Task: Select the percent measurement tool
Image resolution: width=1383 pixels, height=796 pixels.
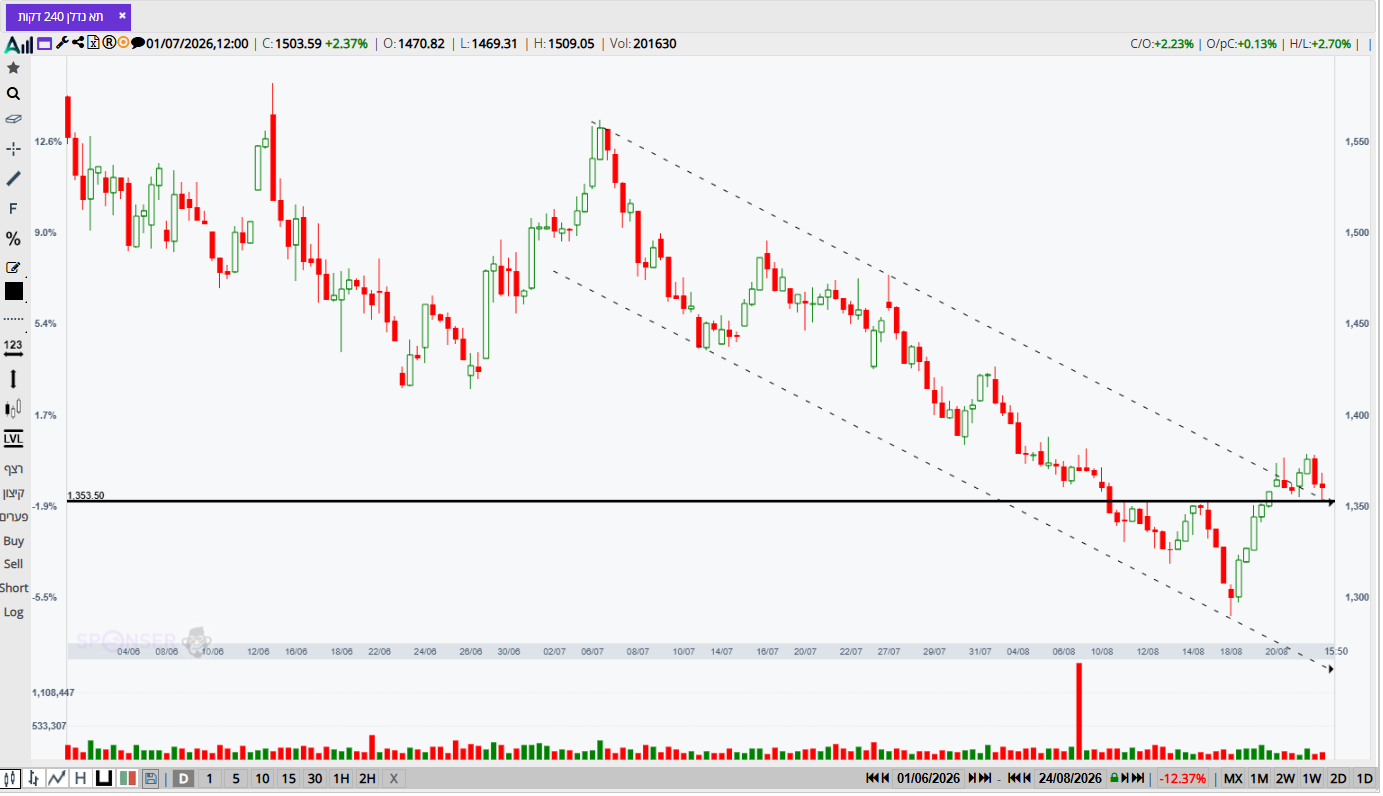Action: pyautogui.click(x=13, y=239)
